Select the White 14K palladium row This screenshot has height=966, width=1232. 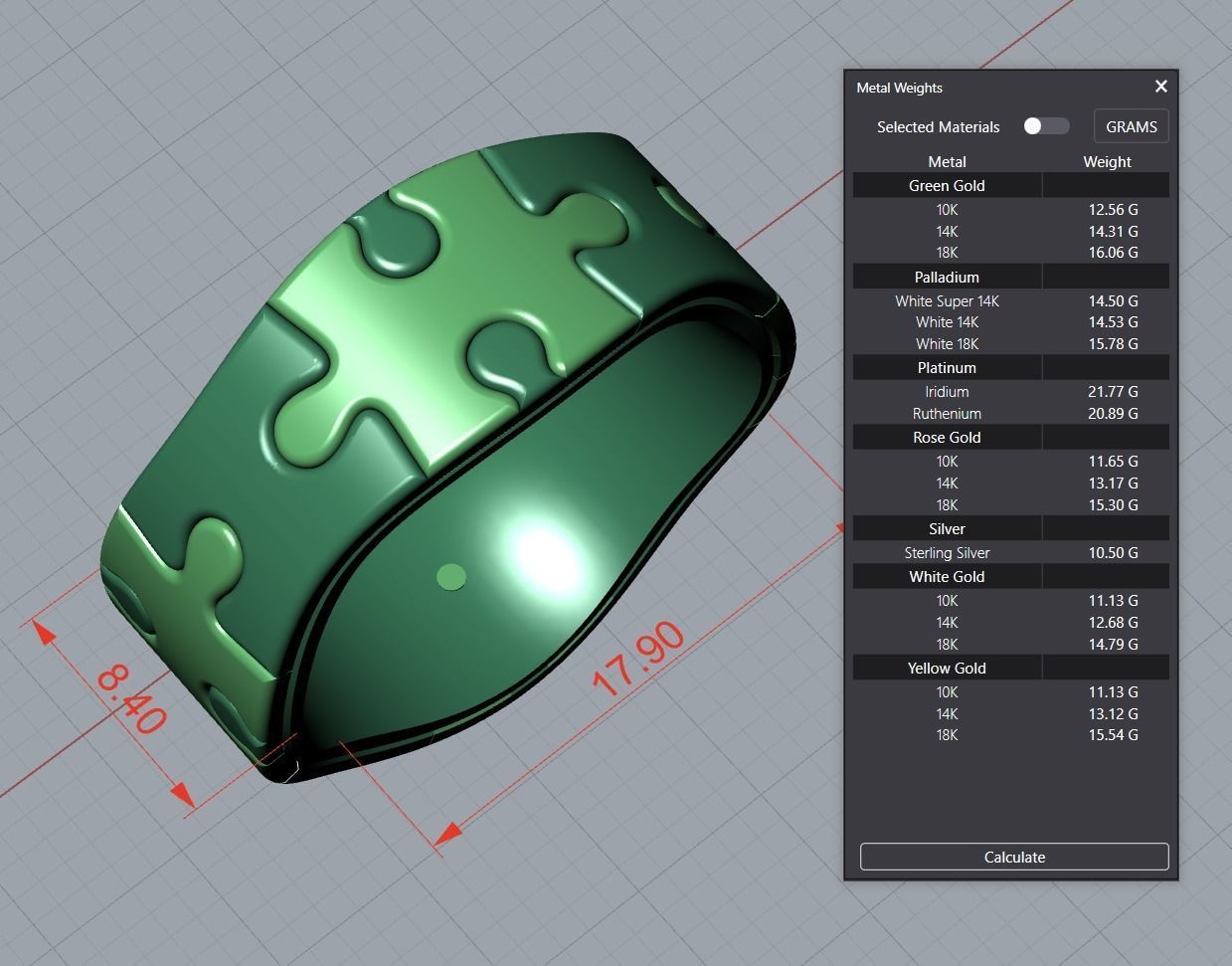click(x=1011, y=322)
